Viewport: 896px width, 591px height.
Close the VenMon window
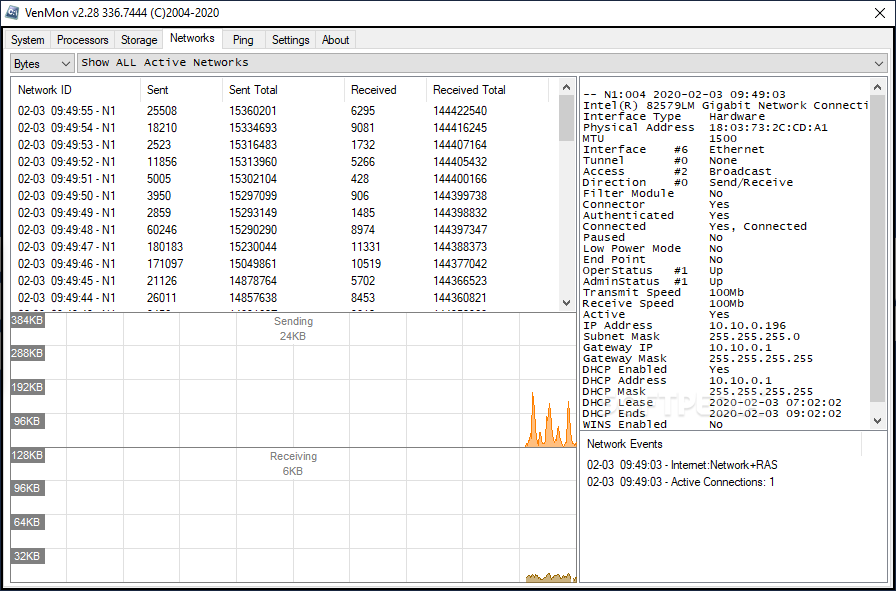coord(880,13)
